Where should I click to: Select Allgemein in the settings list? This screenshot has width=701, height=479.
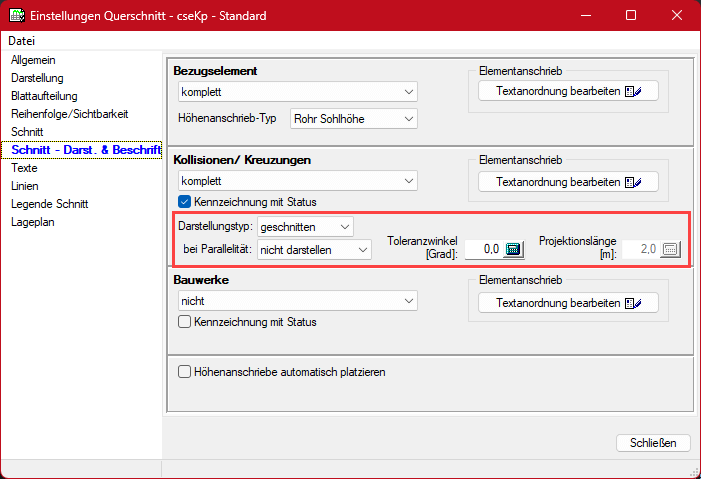pos(34,60)
